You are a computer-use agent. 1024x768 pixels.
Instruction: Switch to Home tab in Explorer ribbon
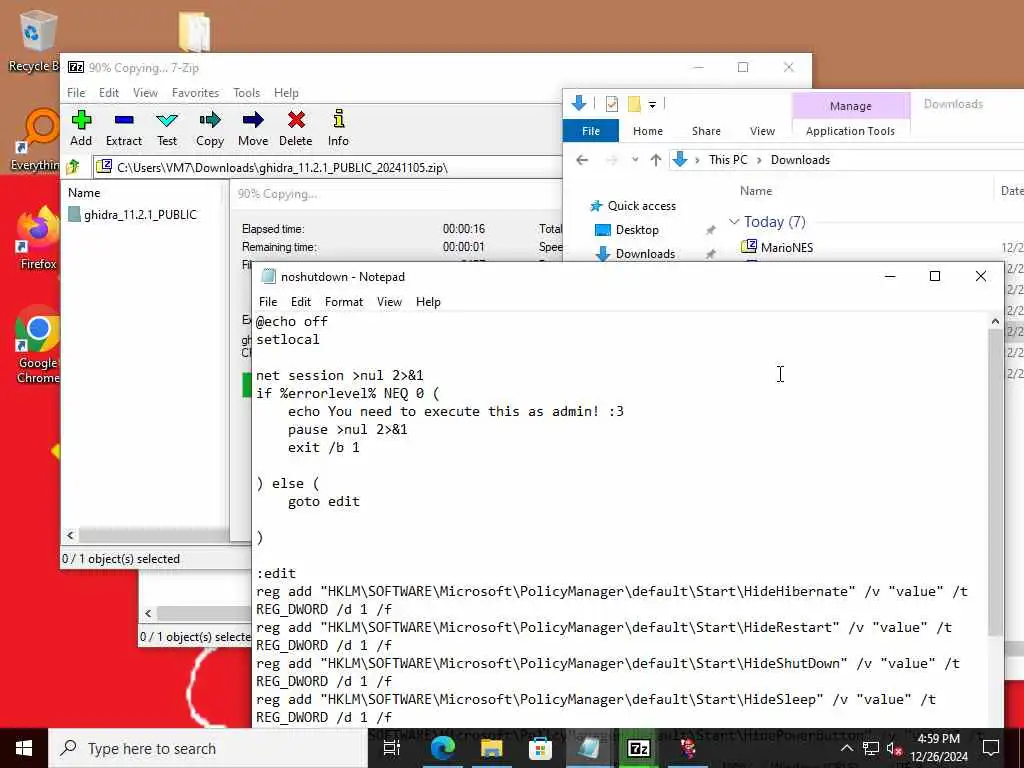[648, 131]
